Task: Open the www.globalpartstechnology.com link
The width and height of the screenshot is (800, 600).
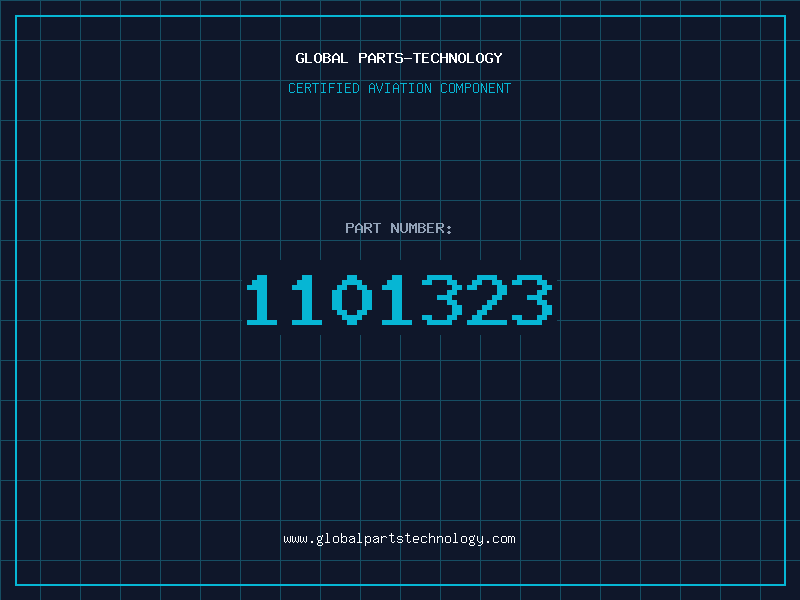Action: [399, 539]
